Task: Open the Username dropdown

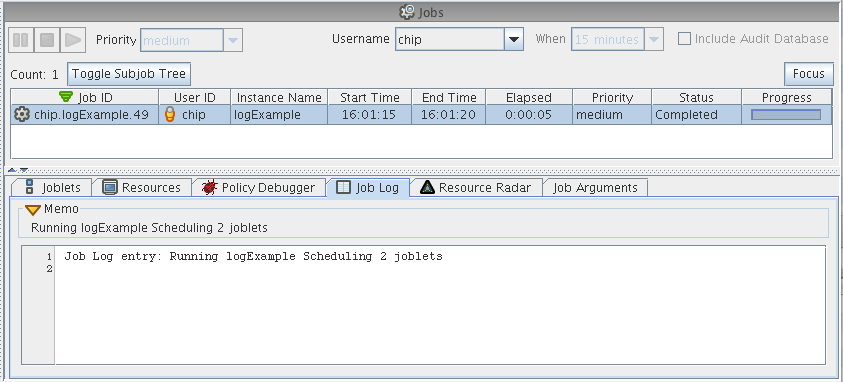Action: tap(513, 39)
